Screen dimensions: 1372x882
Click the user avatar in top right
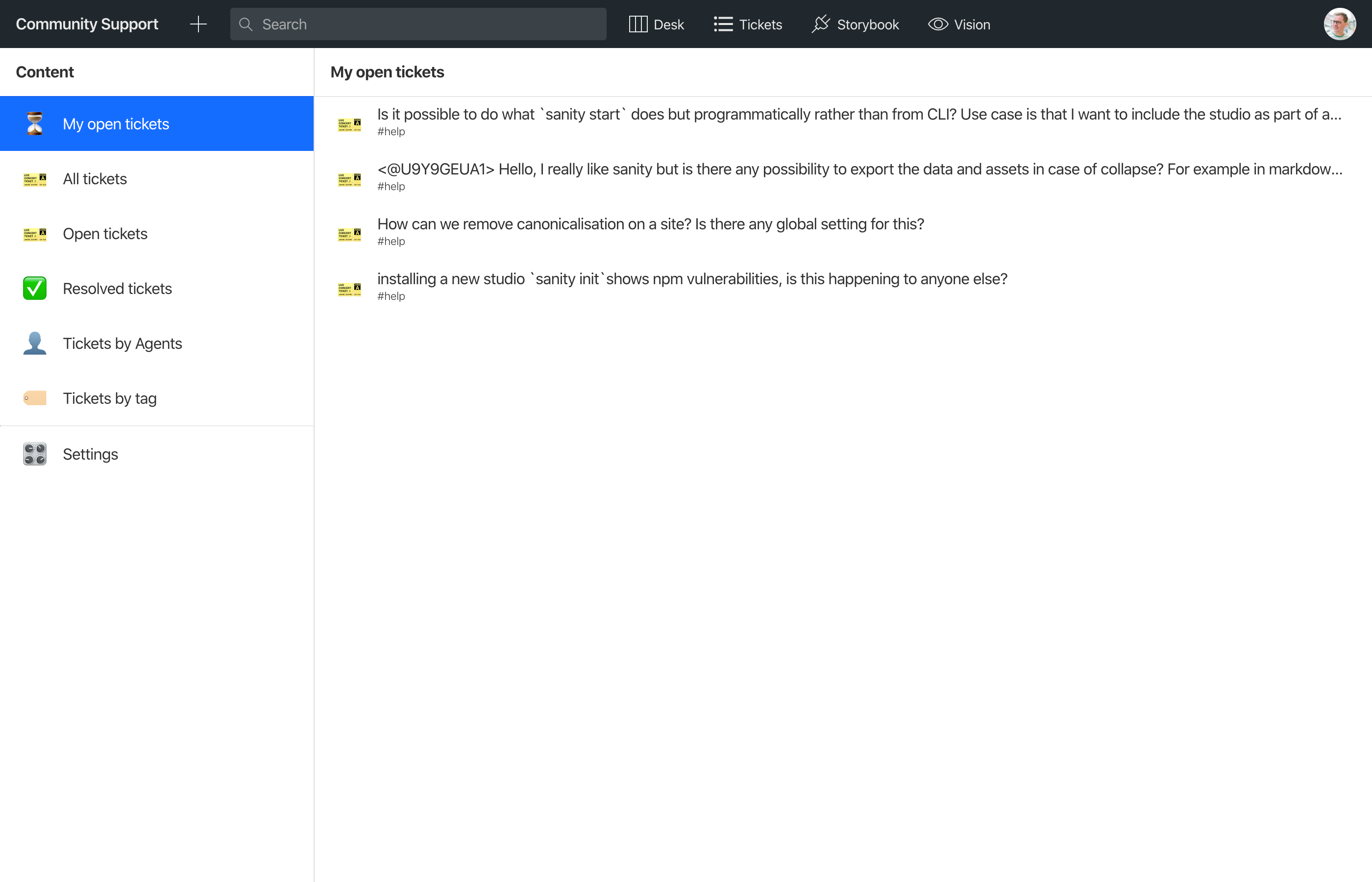point(1339,24)
